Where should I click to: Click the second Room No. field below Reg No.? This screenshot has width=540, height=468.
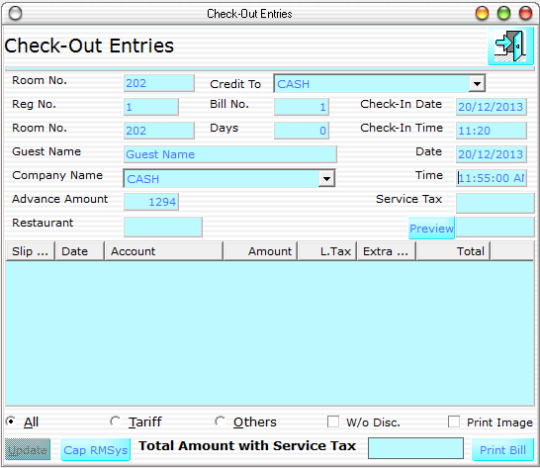(159, 131)
